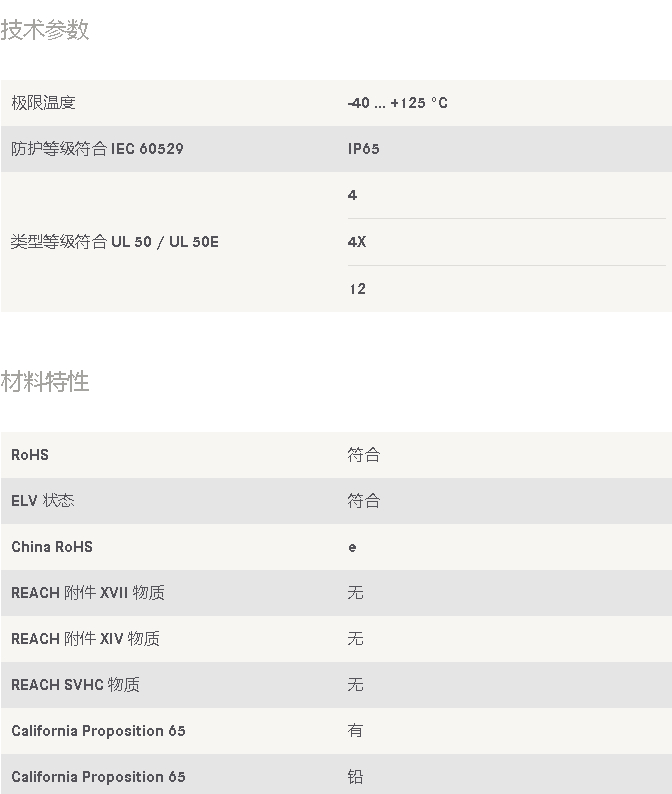The width and height of the screenshot is (672, 794).
Task: Click the 技术参数 section heading
Action: pos(45,29)
